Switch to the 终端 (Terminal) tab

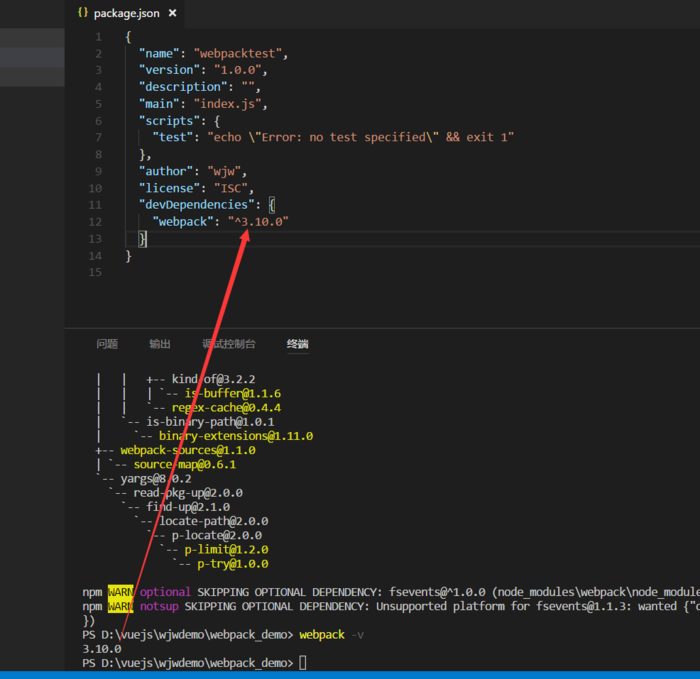[297, 344]
